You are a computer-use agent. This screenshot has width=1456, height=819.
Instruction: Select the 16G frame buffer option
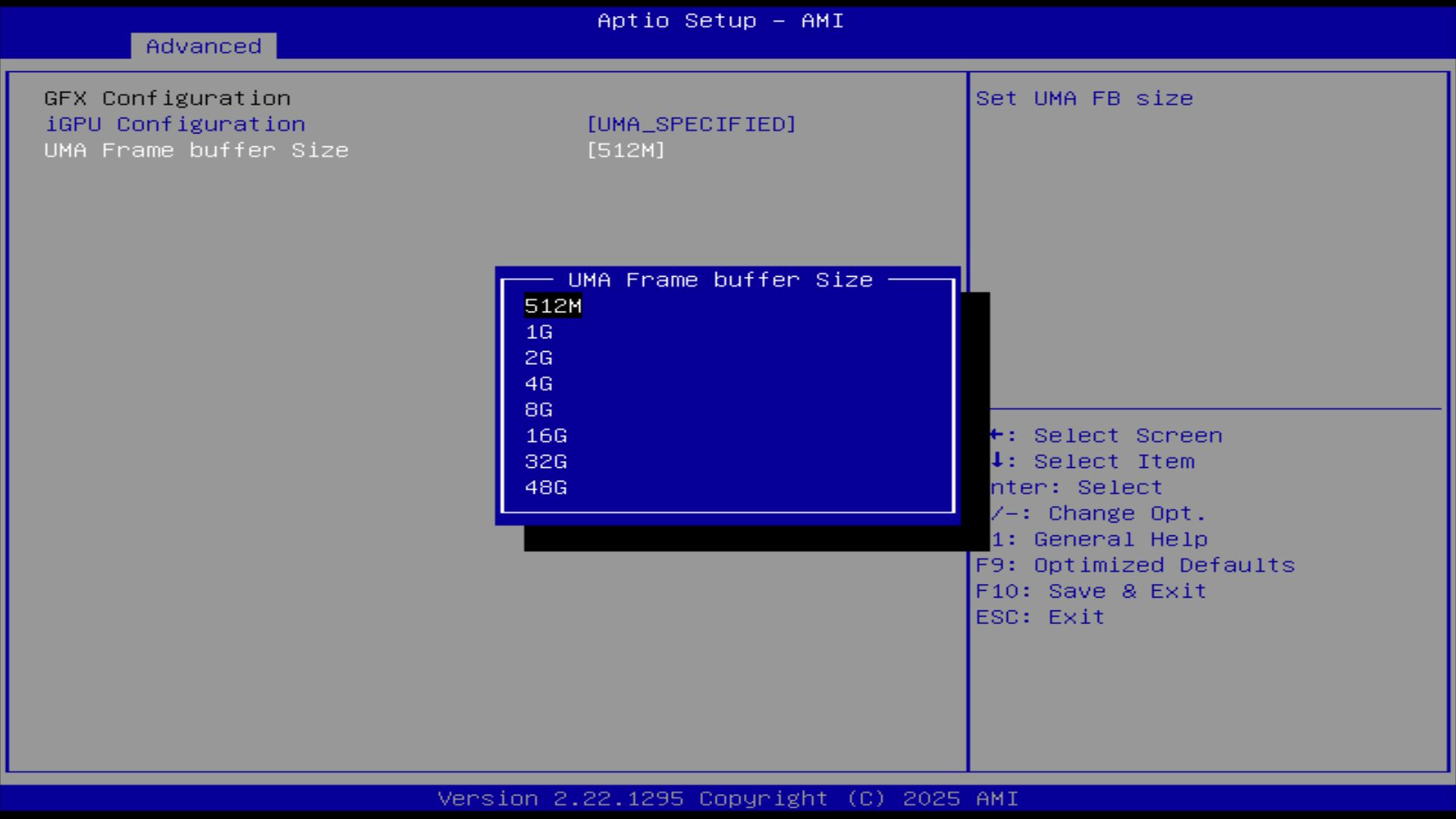pyautogui.click(x=546, y=436)
